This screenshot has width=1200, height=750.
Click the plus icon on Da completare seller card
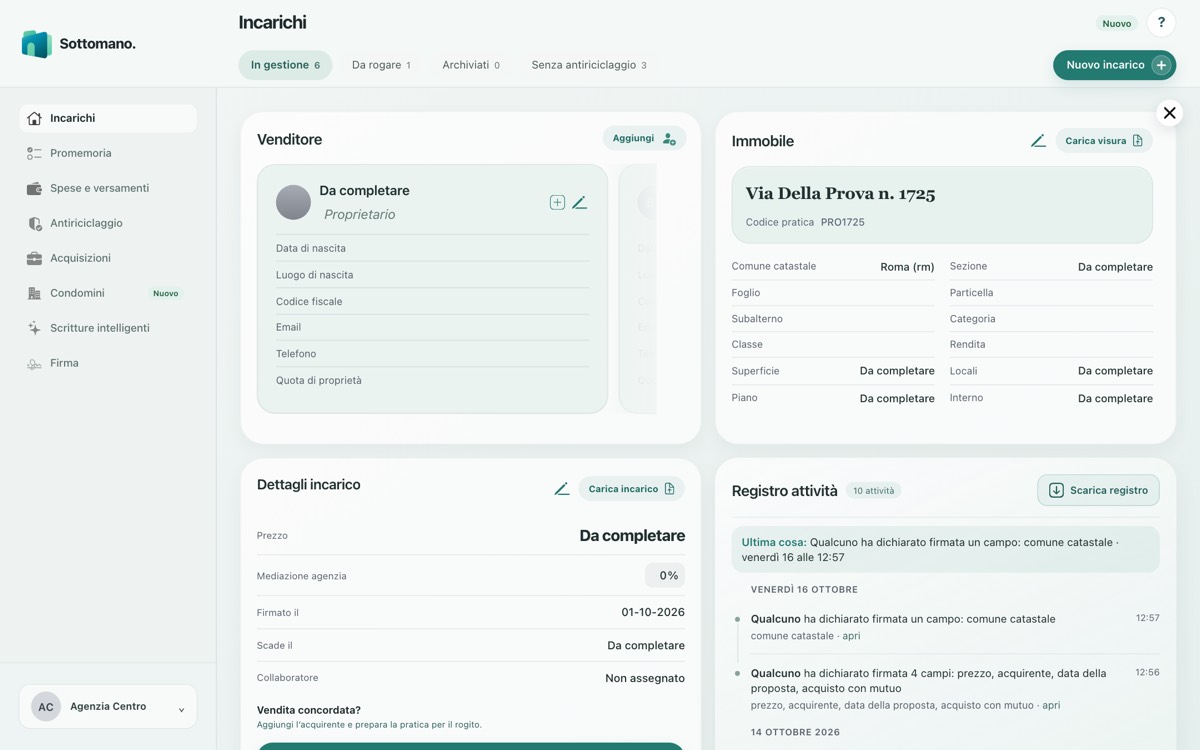coord(557,202)
